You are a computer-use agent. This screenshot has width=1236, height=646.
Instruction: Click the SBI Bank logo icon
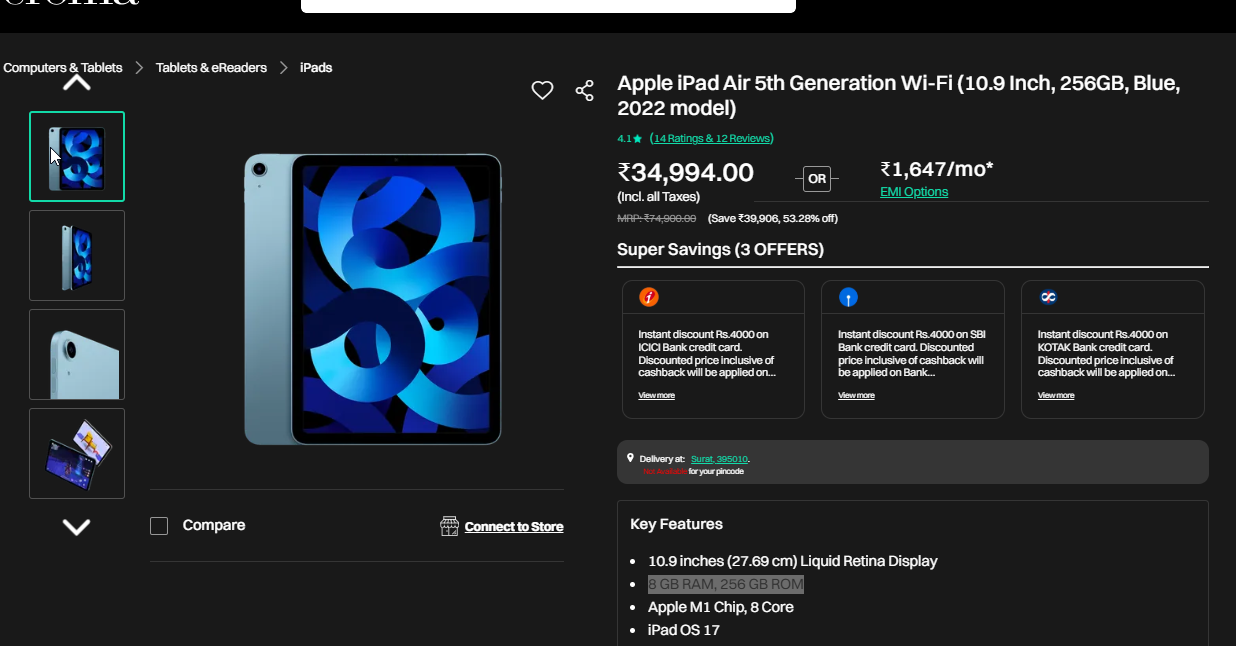point(848,297)
